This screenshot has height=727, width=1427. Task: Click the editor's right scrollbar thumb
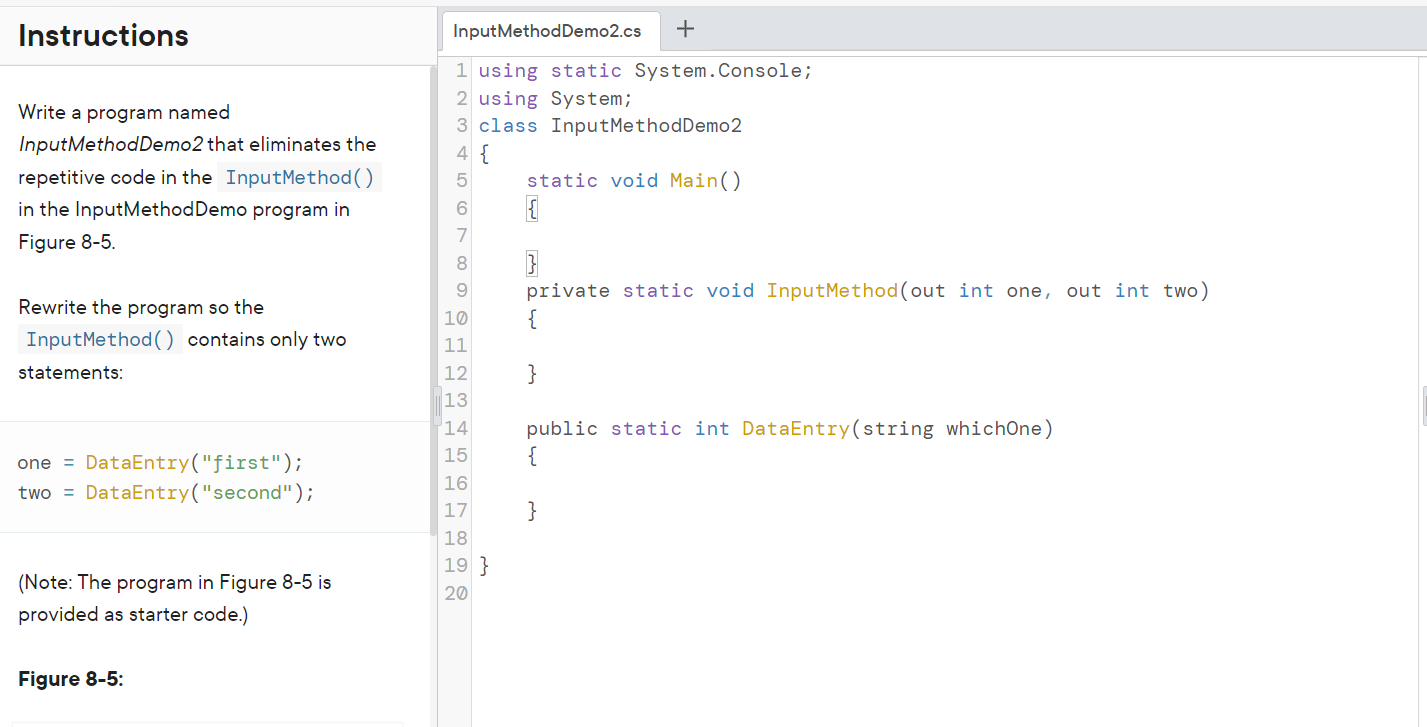point(1421,405)
